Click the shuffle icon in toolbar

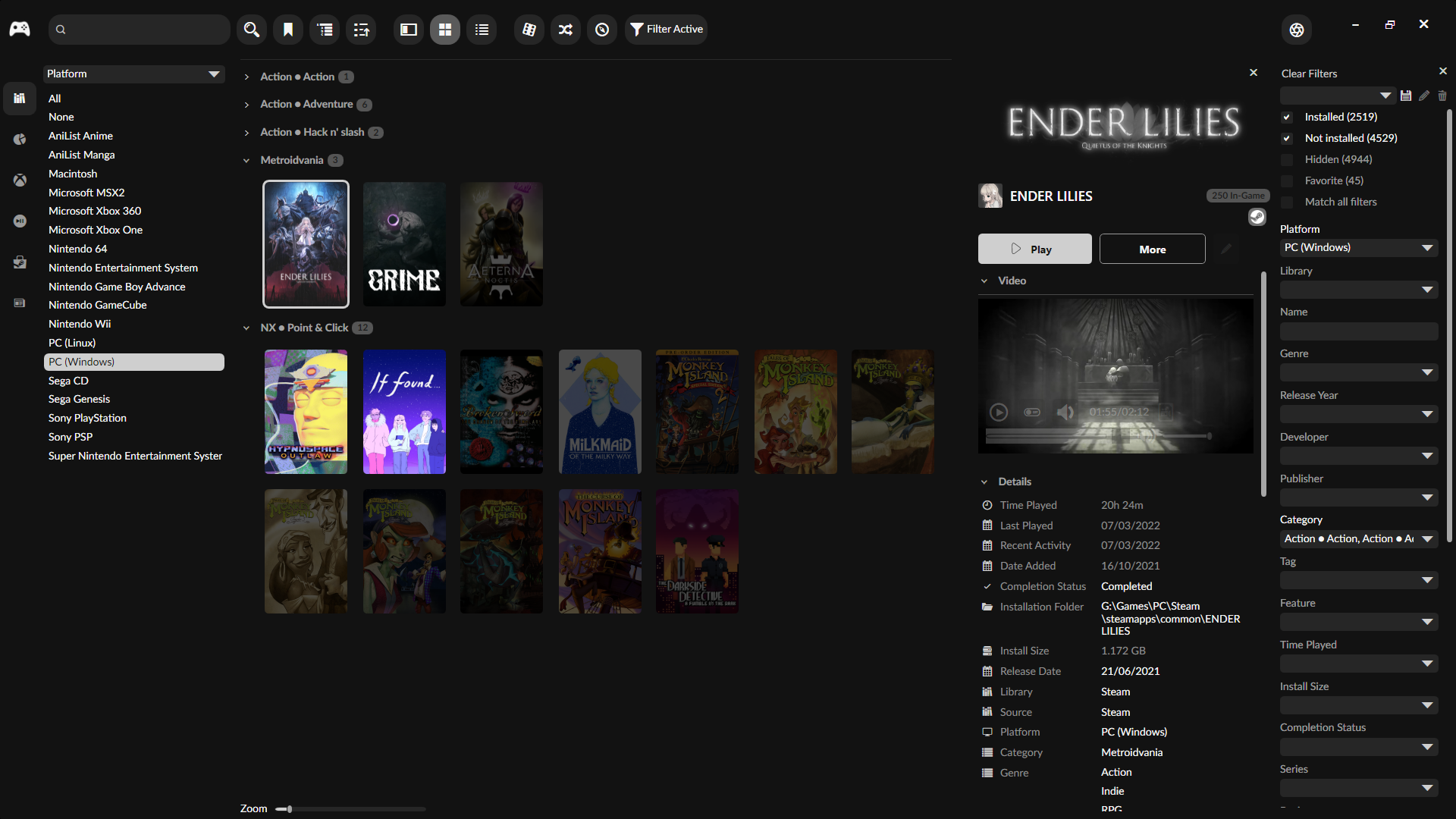(x=566, y=30)
